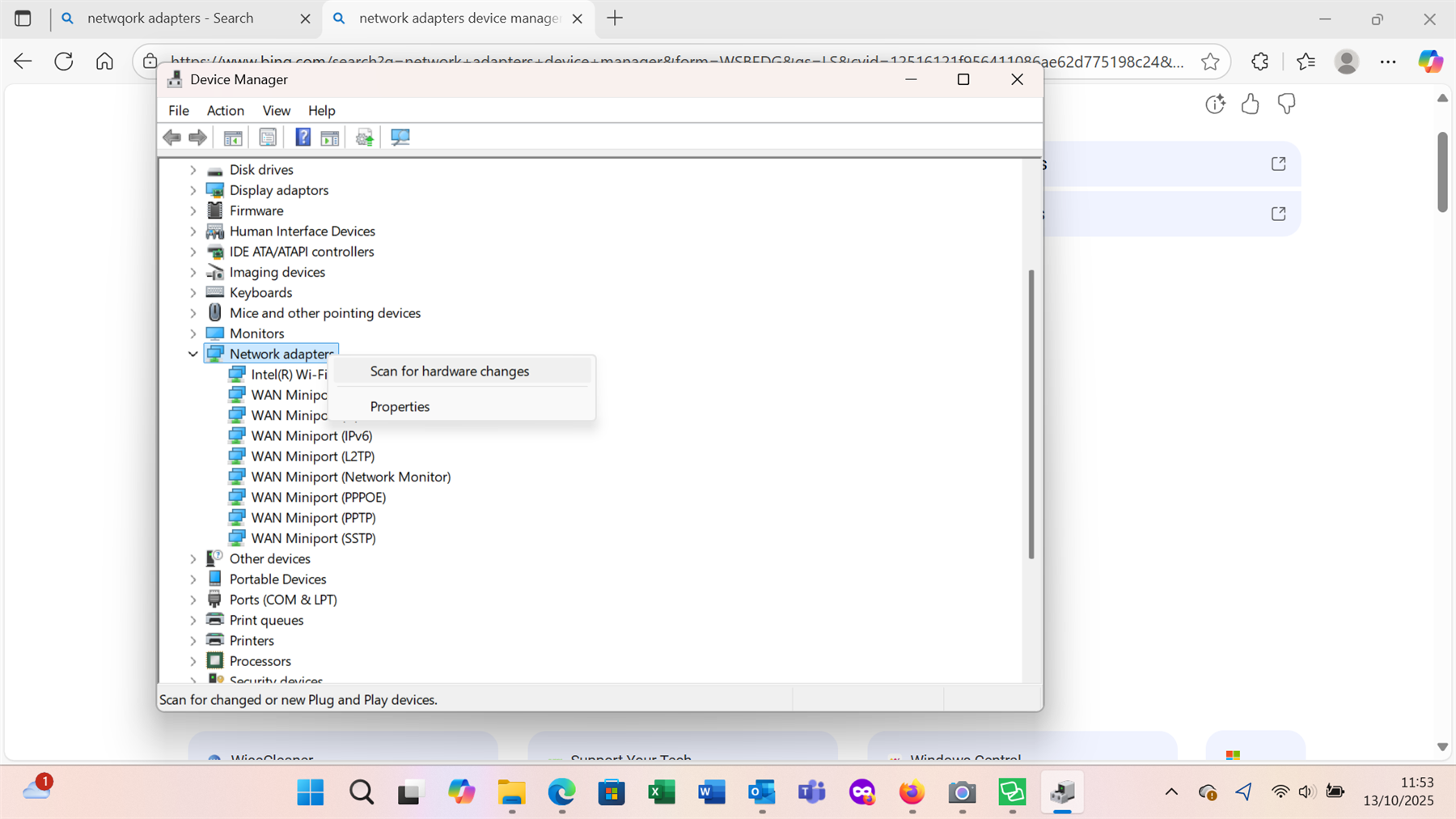Expand the Ports (COM & LPT) node
Viewport: 1456px width, 819px height.
tap(193, 599)
